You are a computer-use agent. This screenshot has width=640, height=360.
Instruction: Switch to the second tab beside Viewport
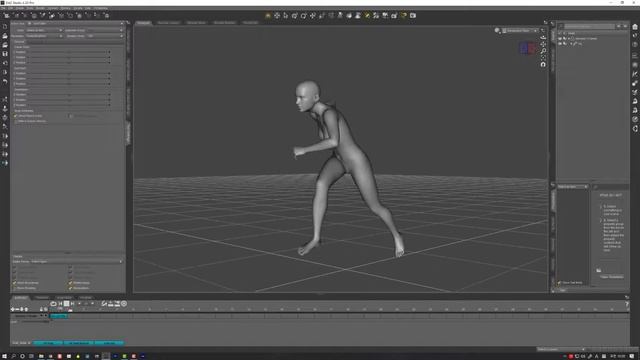169,23
